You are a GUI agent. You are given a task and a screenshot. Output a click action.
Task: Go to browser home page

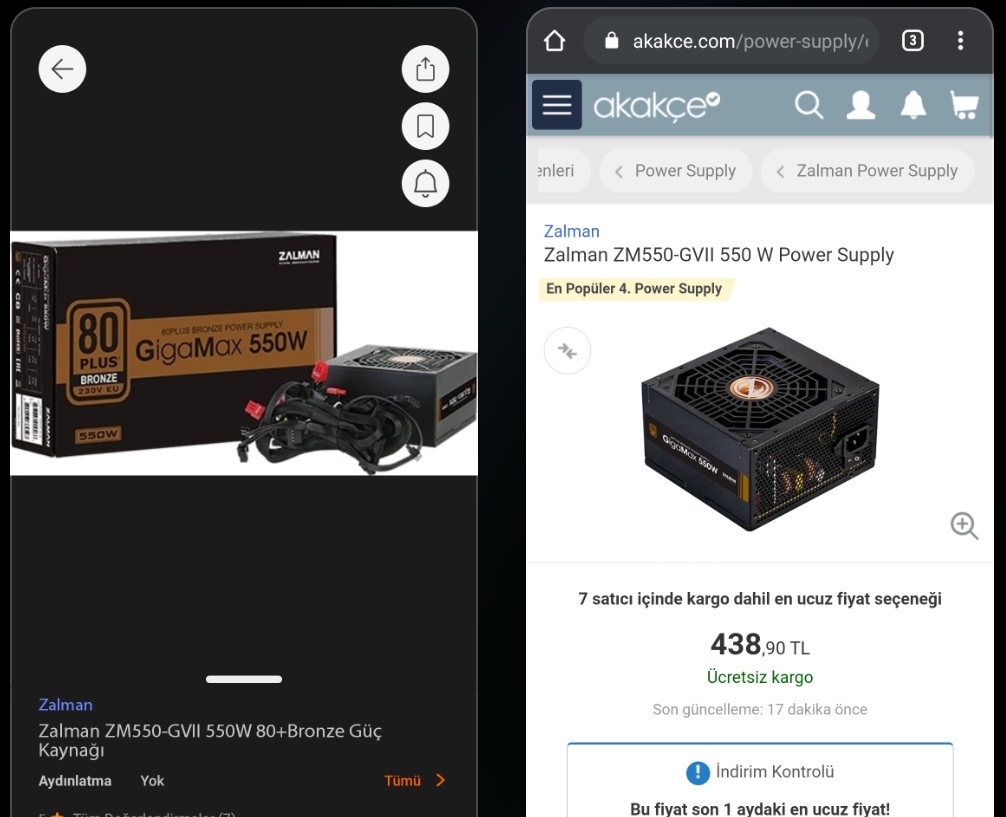point(554,41)
